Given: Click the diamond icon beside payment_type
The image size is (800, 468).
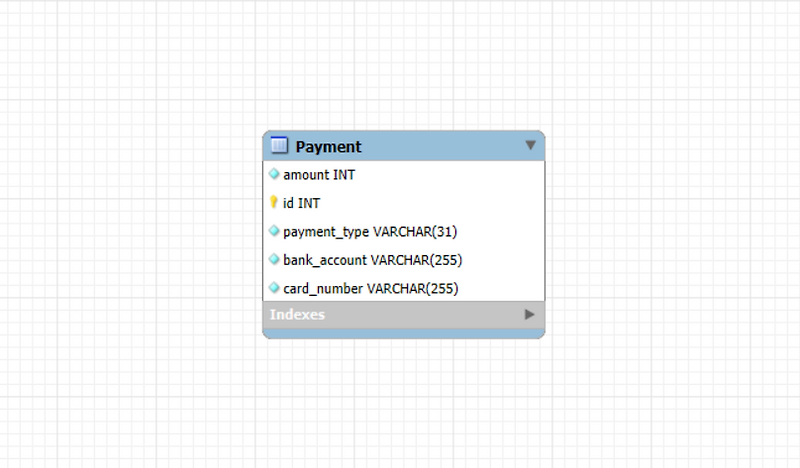Looking at the screenshot, I should click(274, 231).
